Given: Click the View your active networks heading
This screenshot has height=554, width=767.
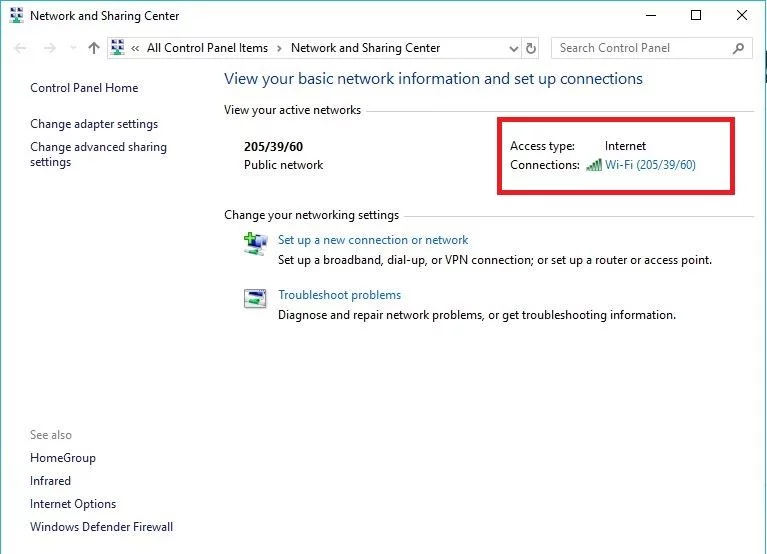Looking at the screenshot, I should coord(293,111).
